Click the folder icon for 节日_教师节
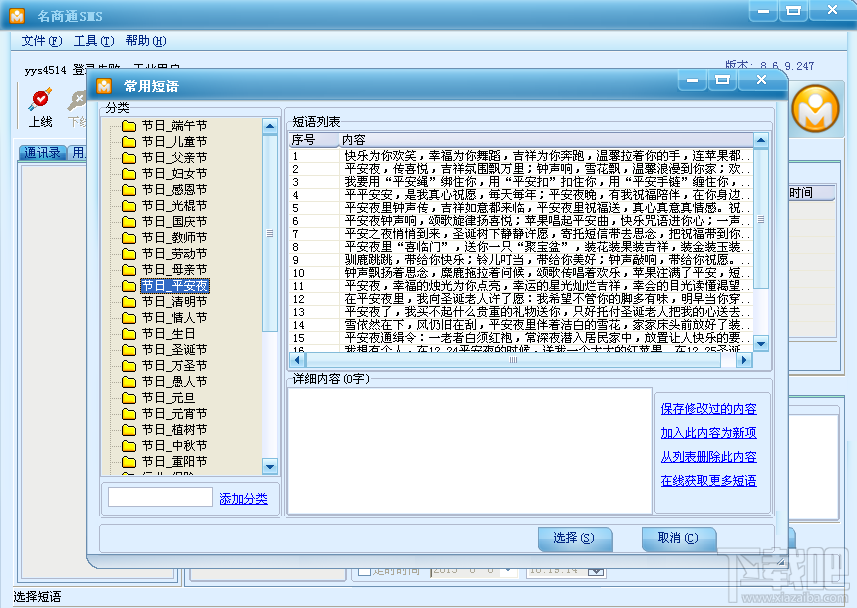Screen dimensions: 857x608 [x=129, y=238]
